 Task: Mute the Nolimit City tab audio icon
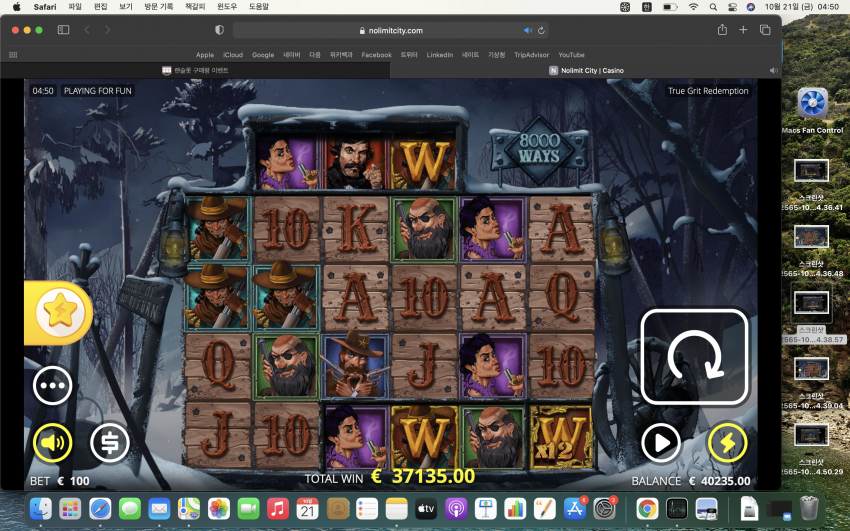pos(774,70)
